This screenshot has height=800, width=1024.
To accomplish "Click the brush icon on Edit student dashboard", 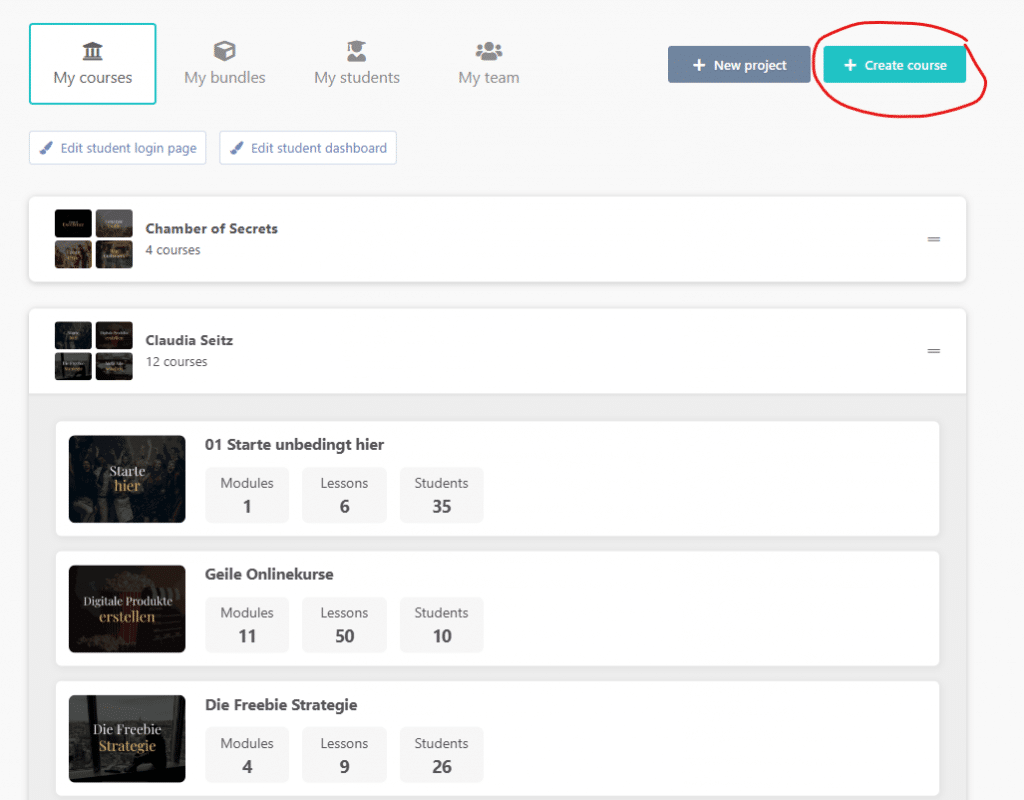I will pyautogui.click(x=236, y=147).
